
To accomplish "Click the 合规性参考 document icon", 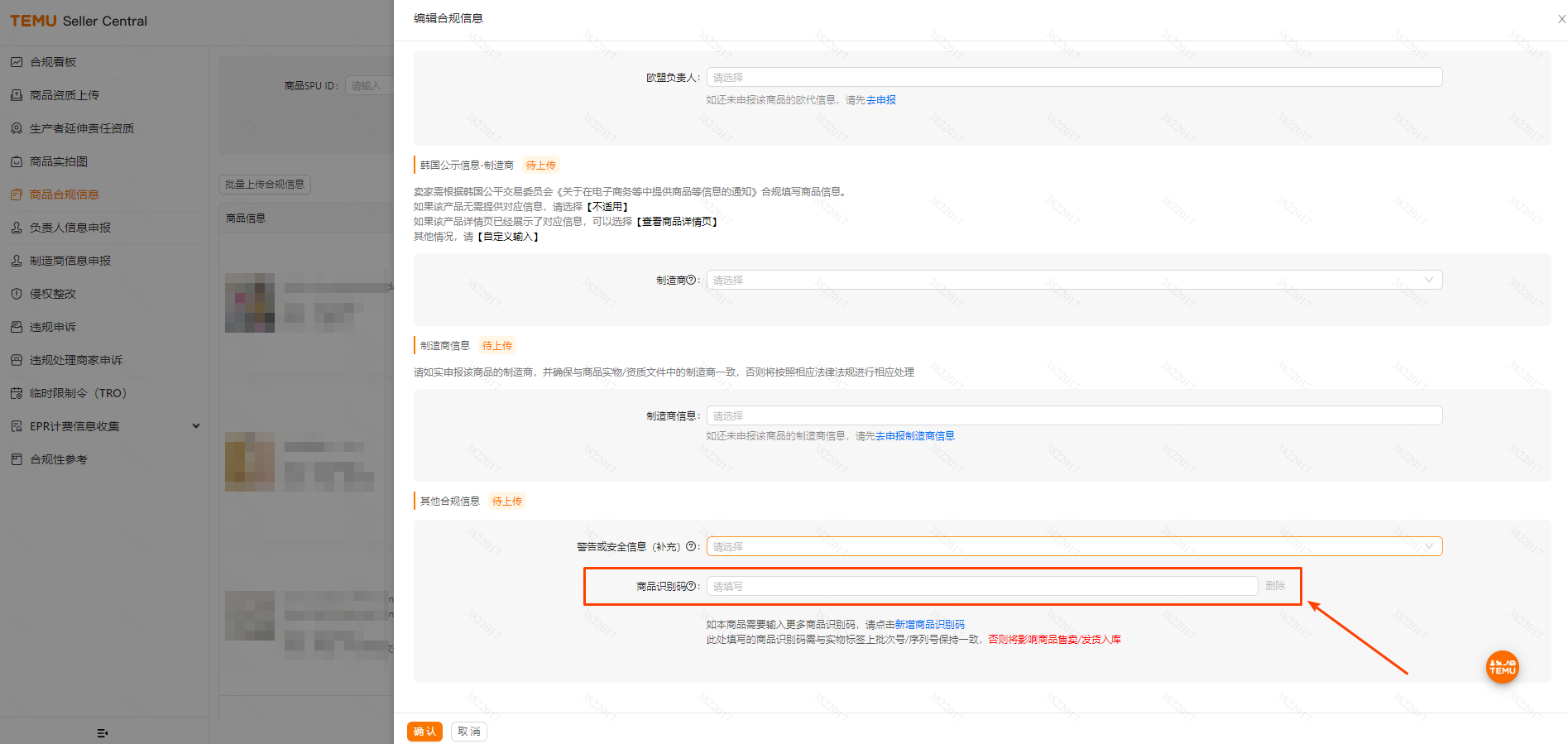I will point(17,459).
